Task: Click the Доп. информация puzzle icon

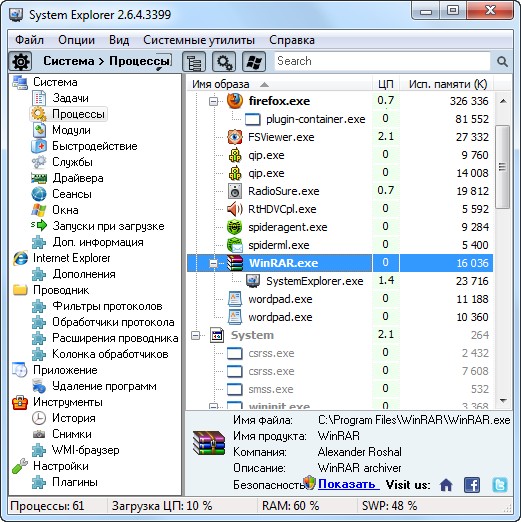Action: 39,242
